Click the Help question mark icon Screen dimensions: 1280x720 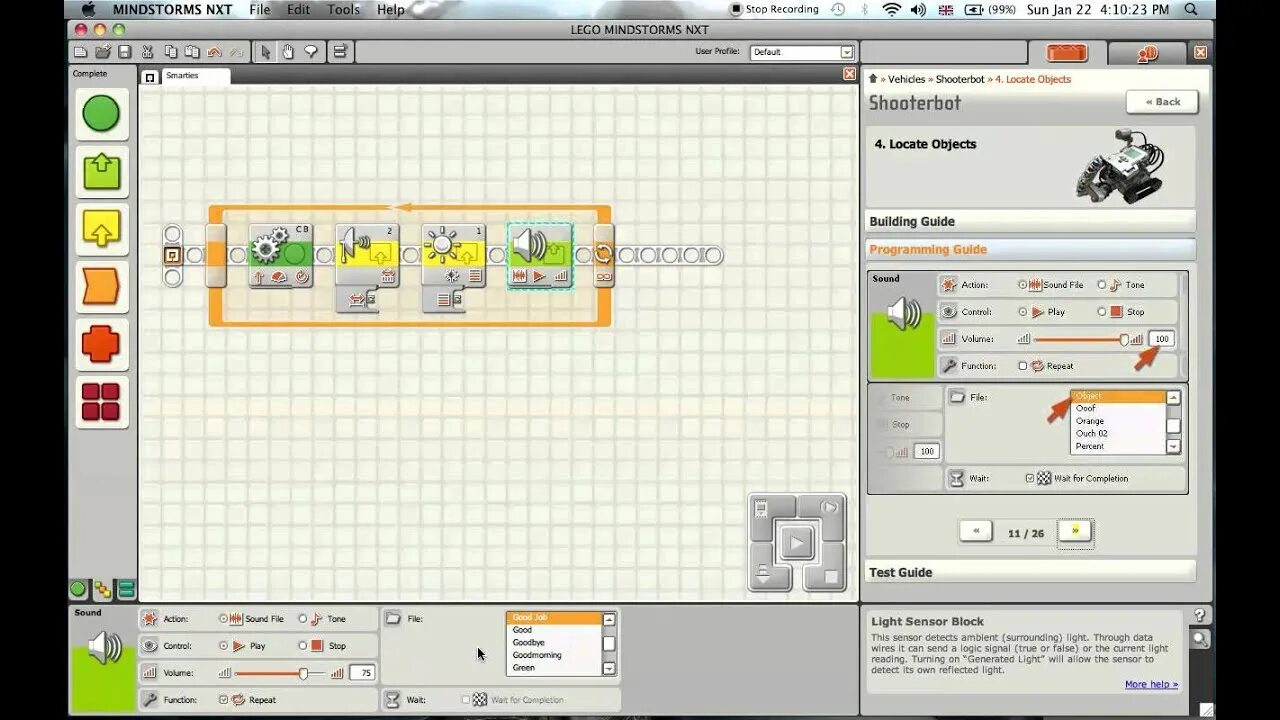(x=1199, y=616)
